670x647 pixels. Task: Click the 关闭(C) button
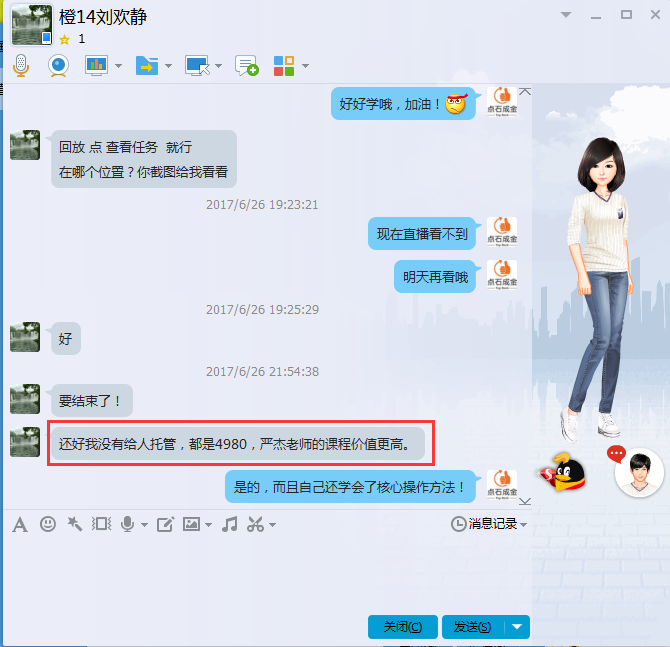403,627
